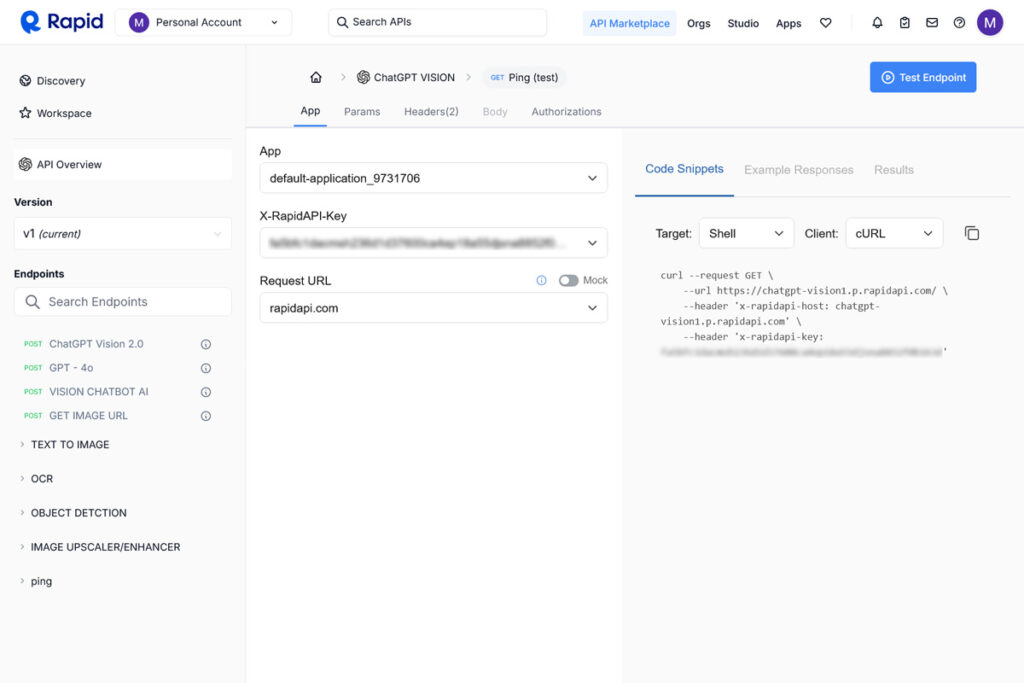Select the Code Snippets tab
The image size is (1024, 683).
(x=684, y=169)
